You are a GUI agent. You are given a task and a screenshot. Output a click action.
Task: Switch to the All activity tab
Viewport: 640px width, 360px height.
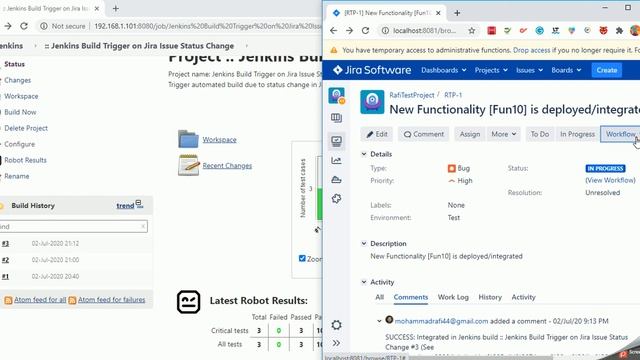[380, 297]
